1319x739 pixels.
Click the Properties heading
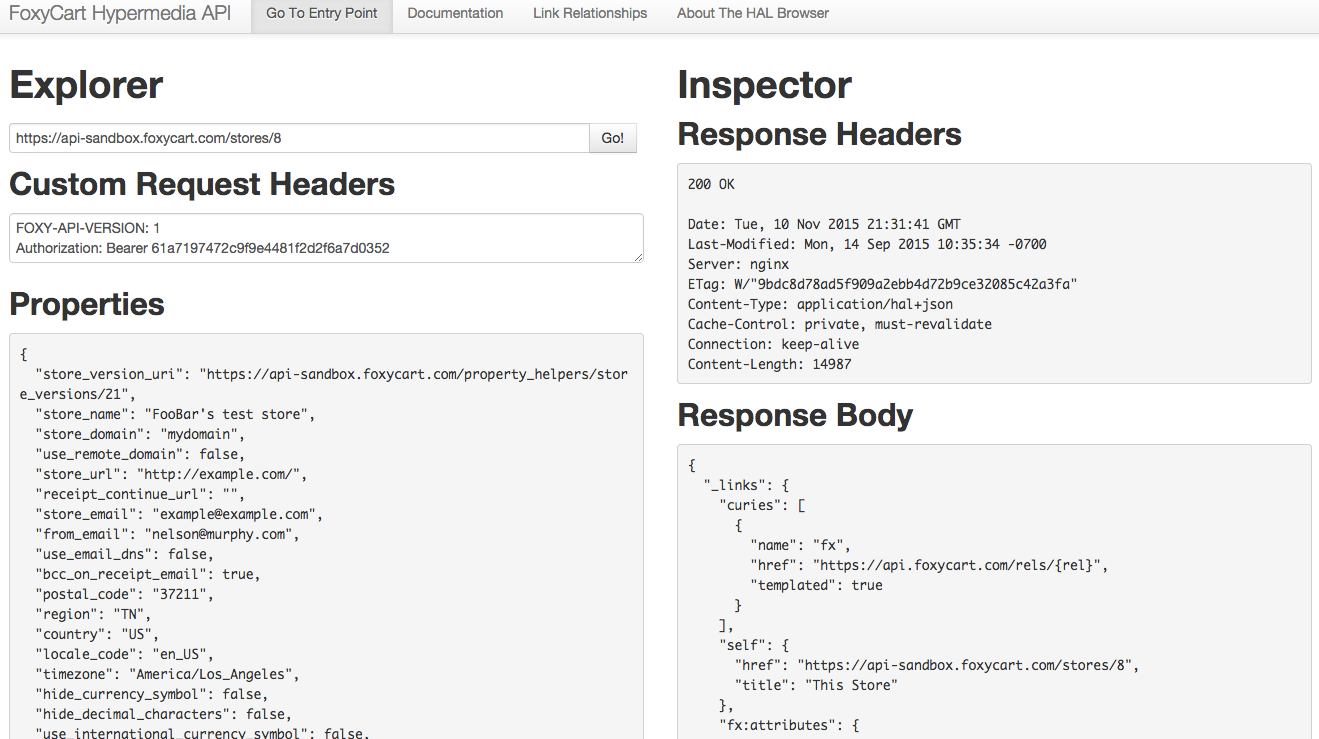point(87,304)
